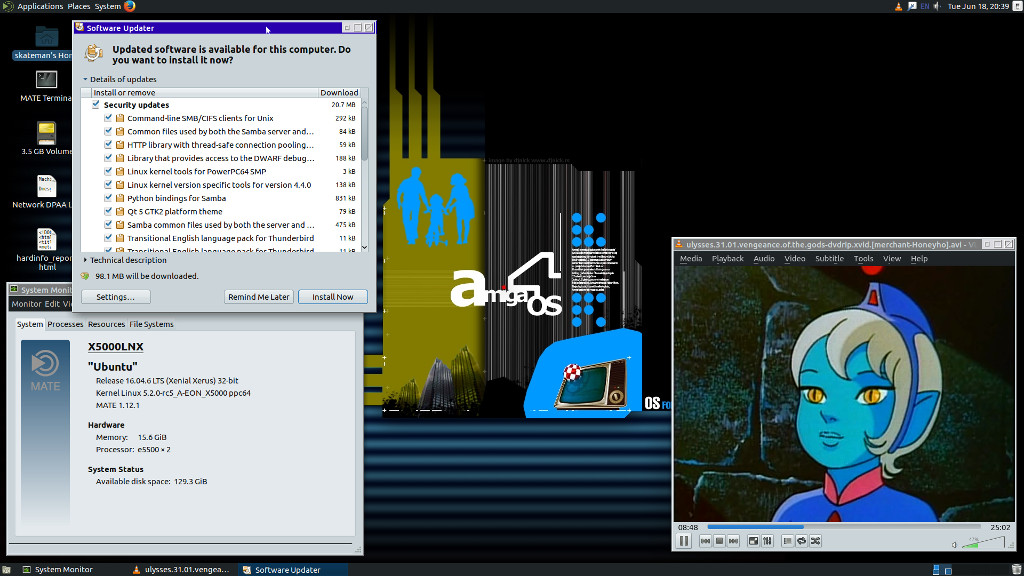Click the EN keyboard layout indicator

925,6
